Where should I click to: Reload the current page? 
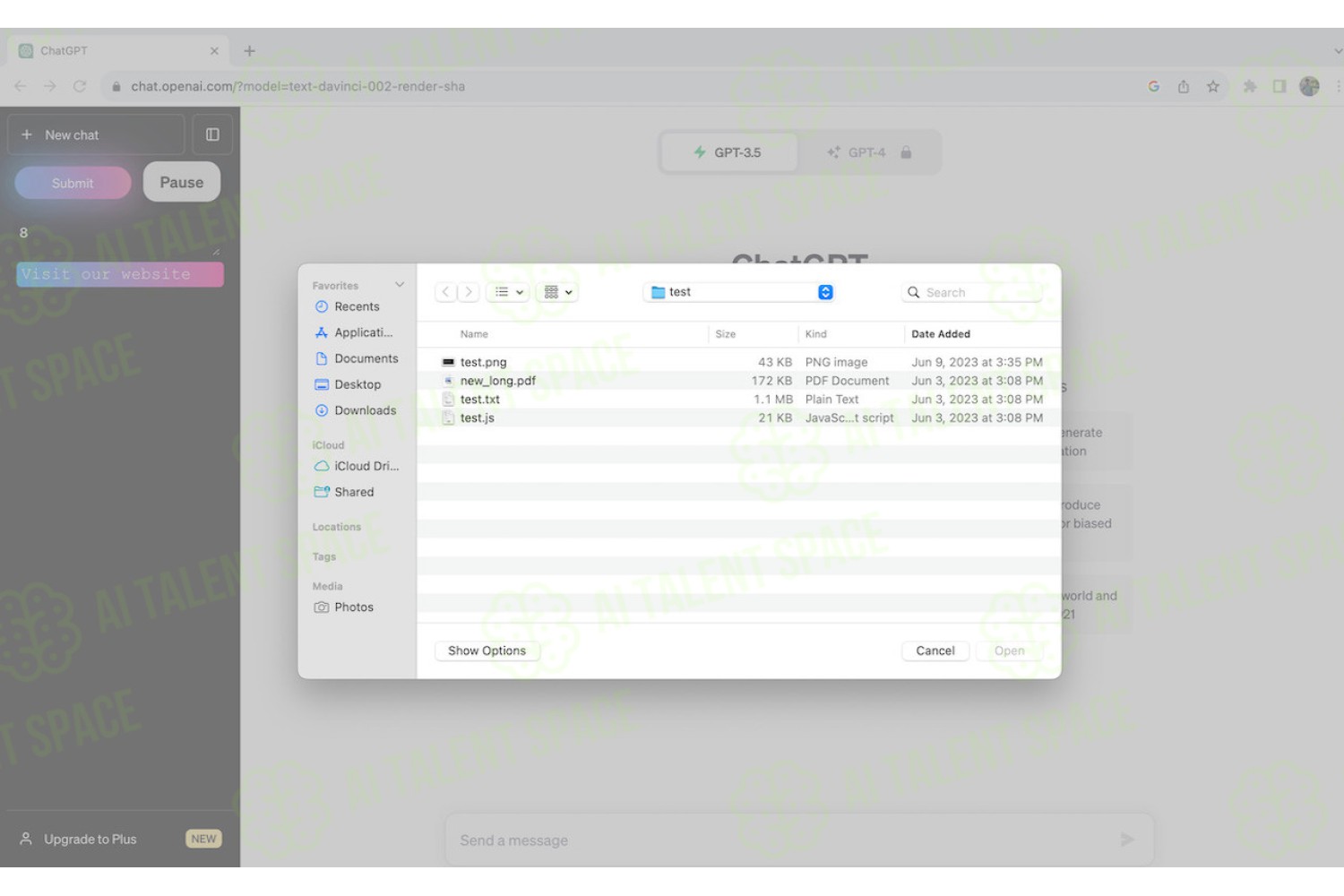point(80,86)
